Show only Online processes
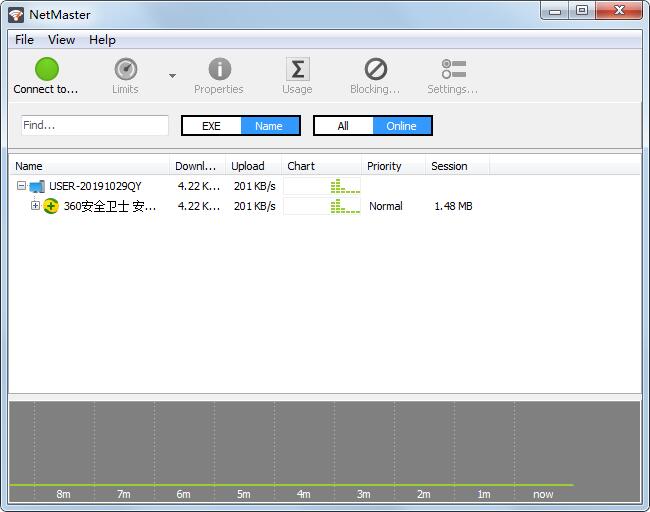This screenshot has width=650, height=512. click(402, 126)
